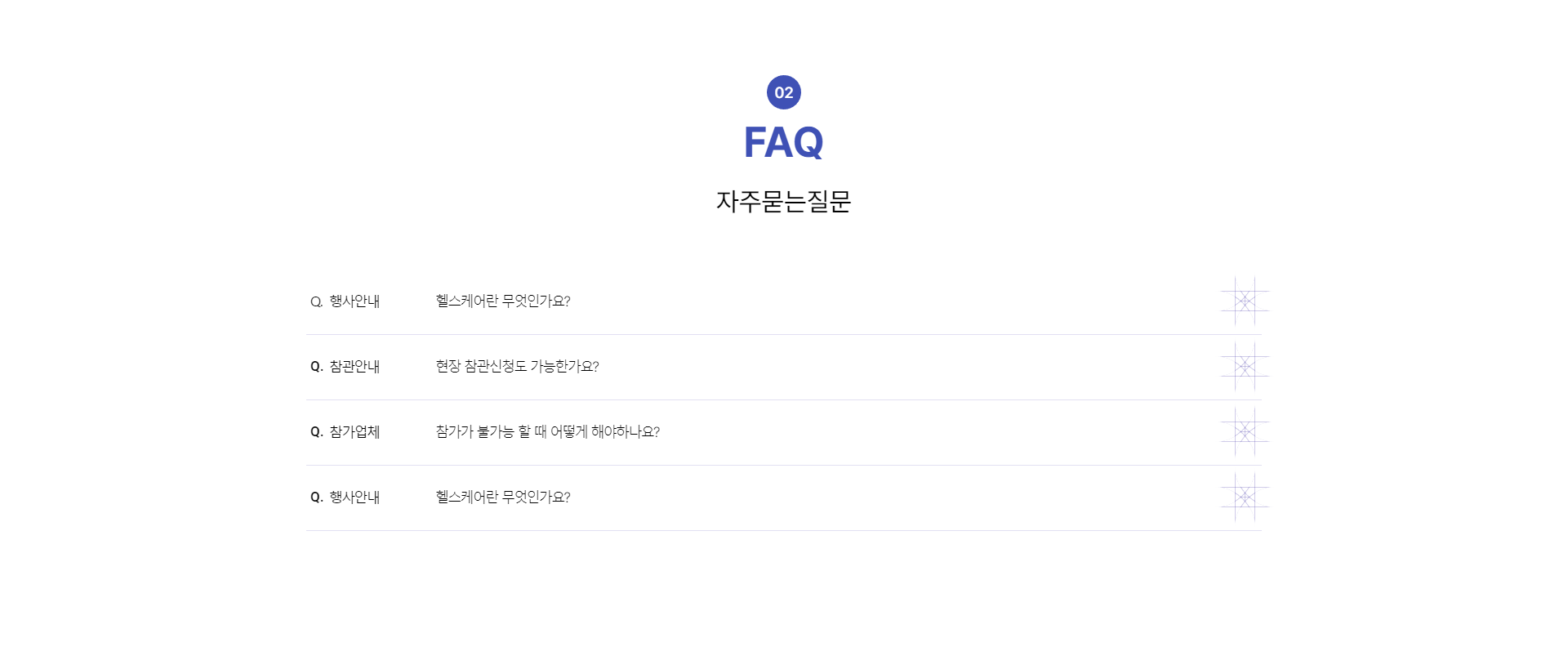Screen dimensions: 1568x647
Task: Click the Q. marker of the first 행사안내 row
Action: (x=317, y=301)
